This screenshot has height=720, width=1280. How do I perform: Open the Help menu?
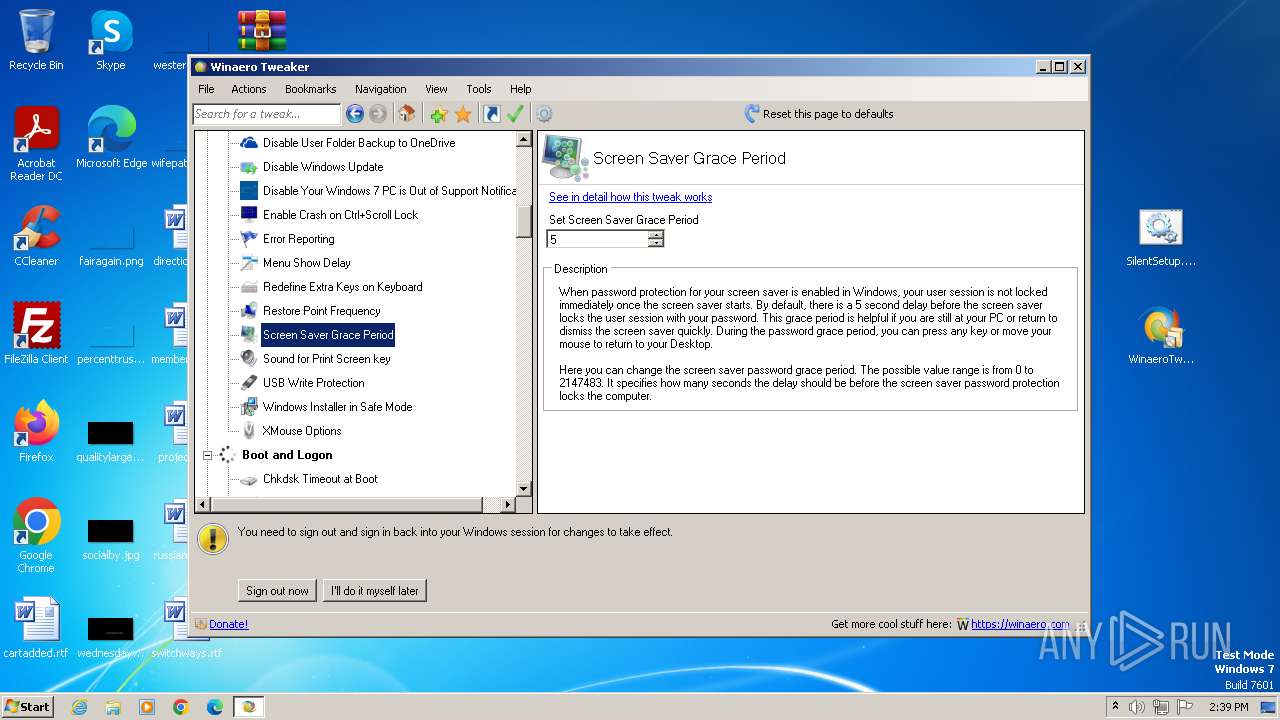point(520,89)
